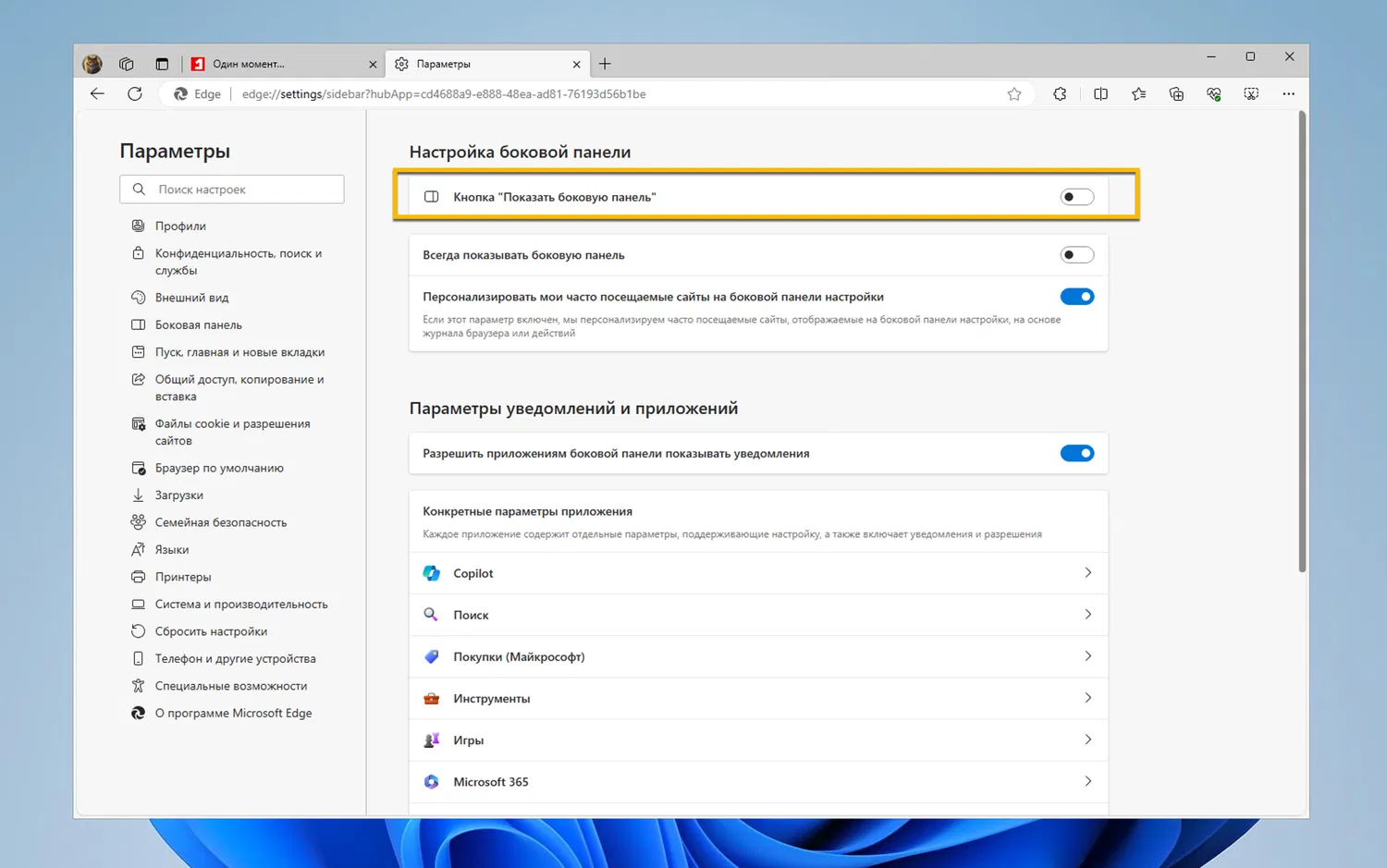Open Browser essentials heart icon
Screen dimensions: 1387x868
[1214, 93]
